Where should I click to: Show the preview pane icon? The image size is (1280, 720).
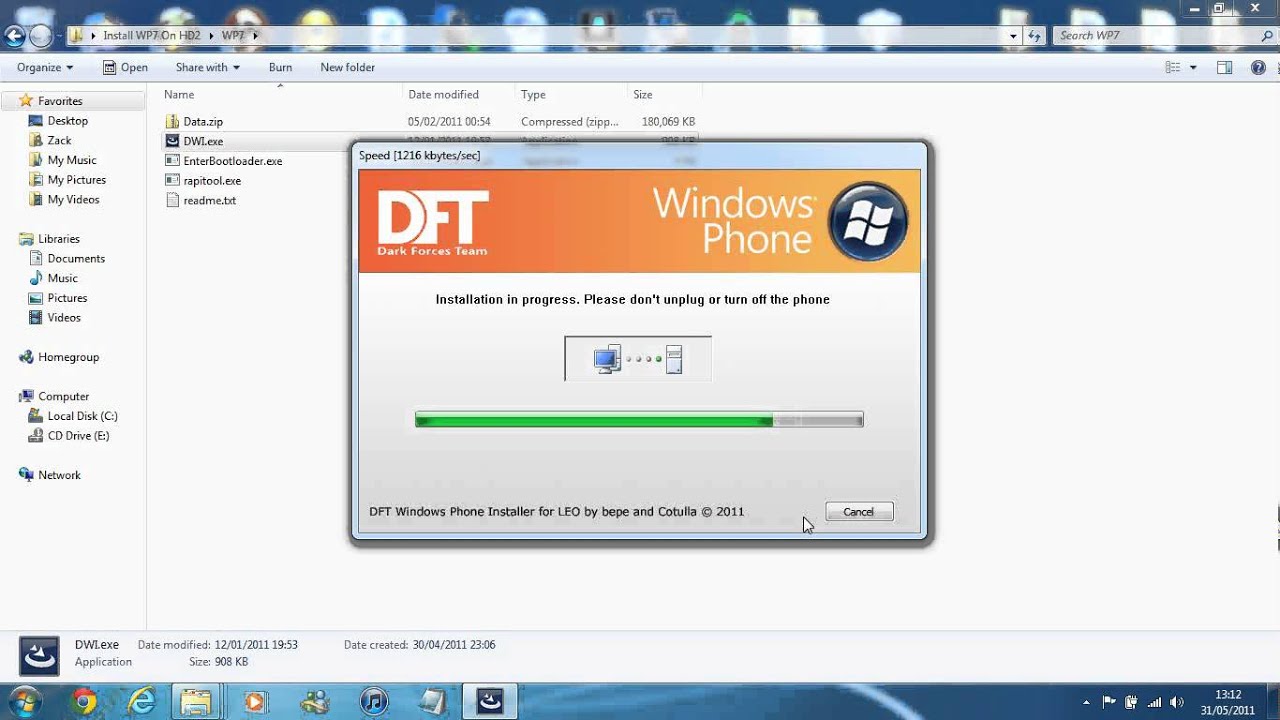[x=1224, y=67]
